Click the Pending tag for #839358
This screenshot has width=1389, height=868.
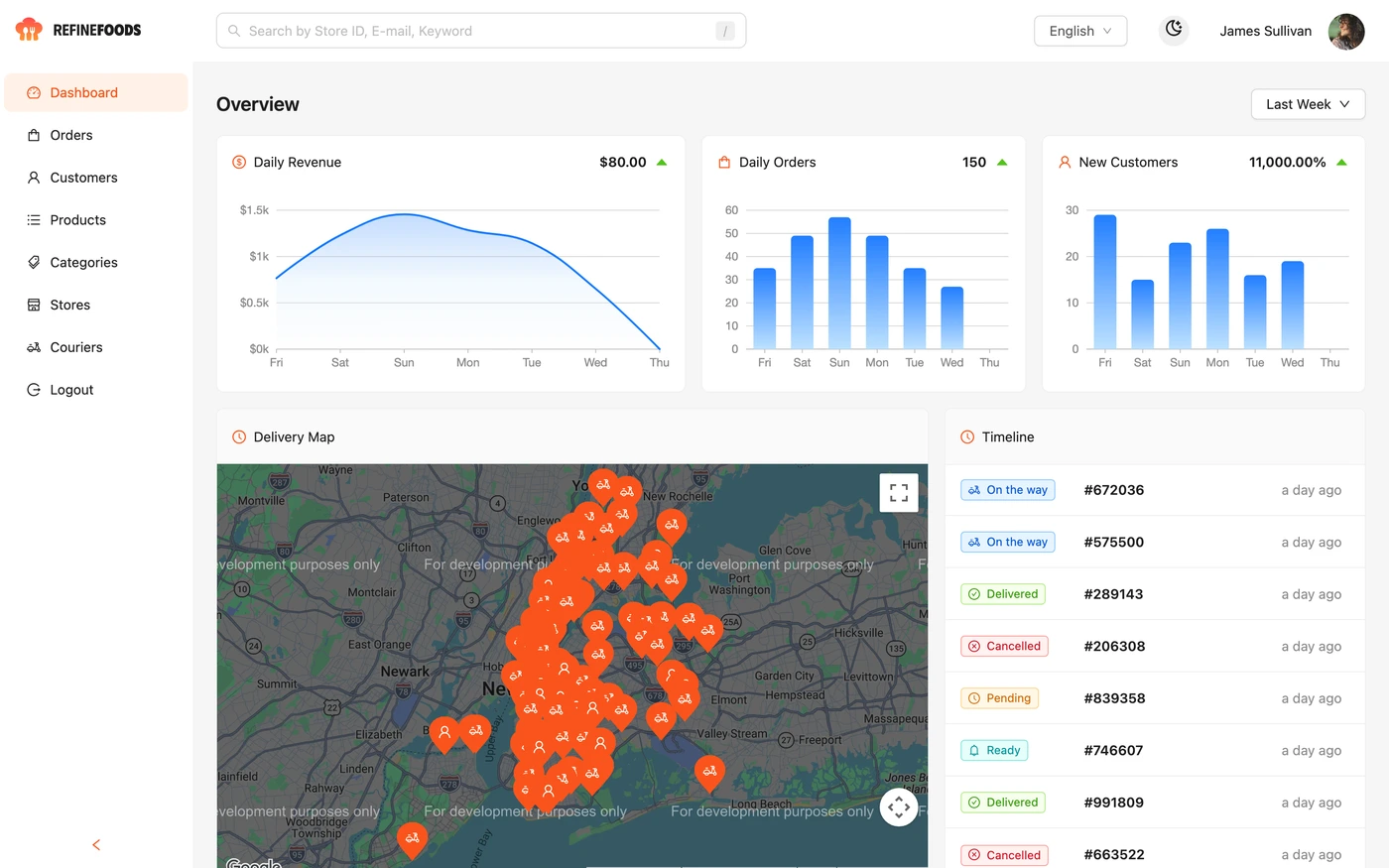click(999, 698)
